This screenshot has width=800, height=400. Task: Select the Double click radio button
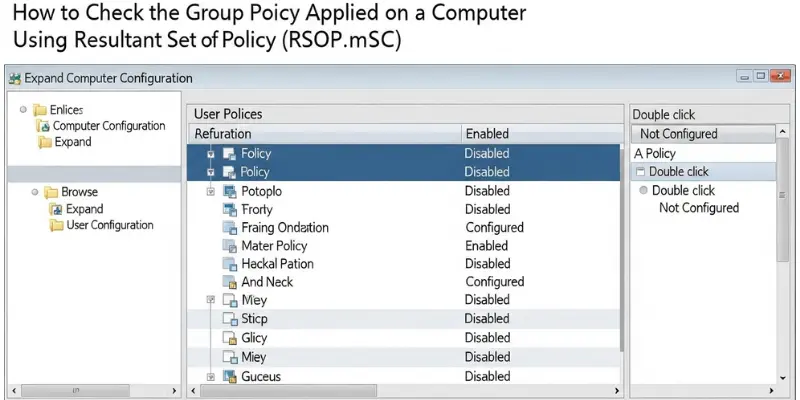click(643, 190)
